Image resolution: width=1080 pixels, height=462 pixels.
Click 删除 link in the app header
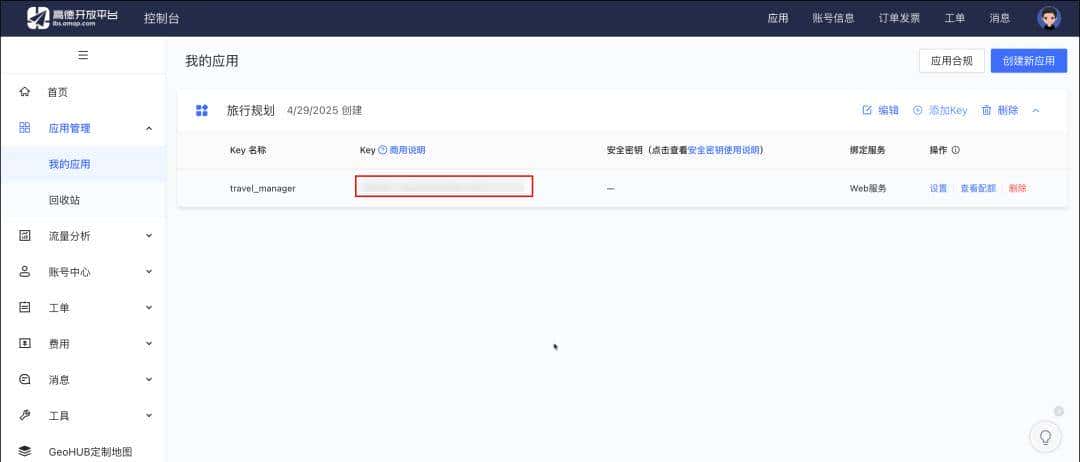tap(1008, 110)
